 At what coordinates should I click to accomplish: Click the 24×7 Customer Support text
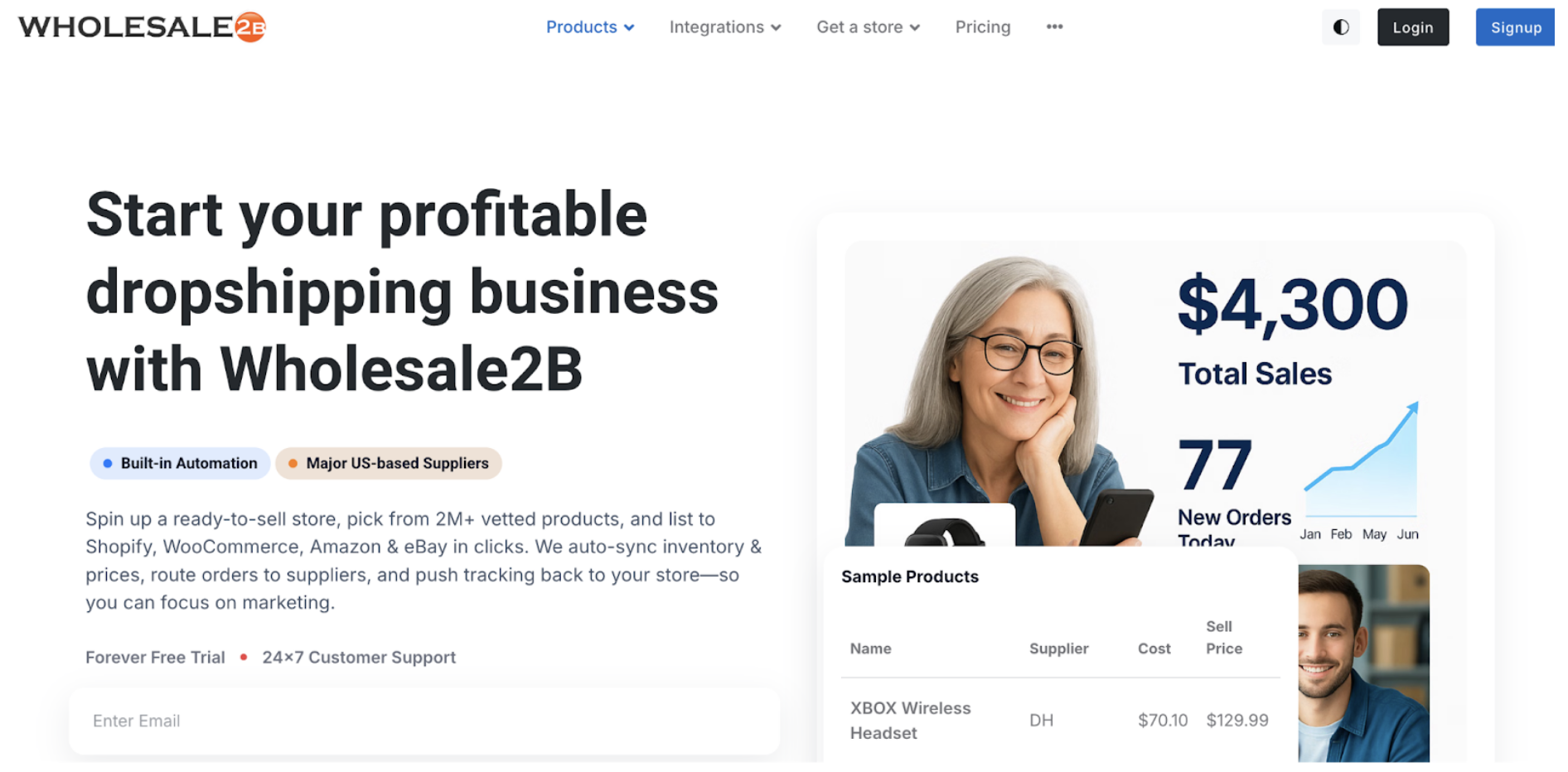[358, 657]
